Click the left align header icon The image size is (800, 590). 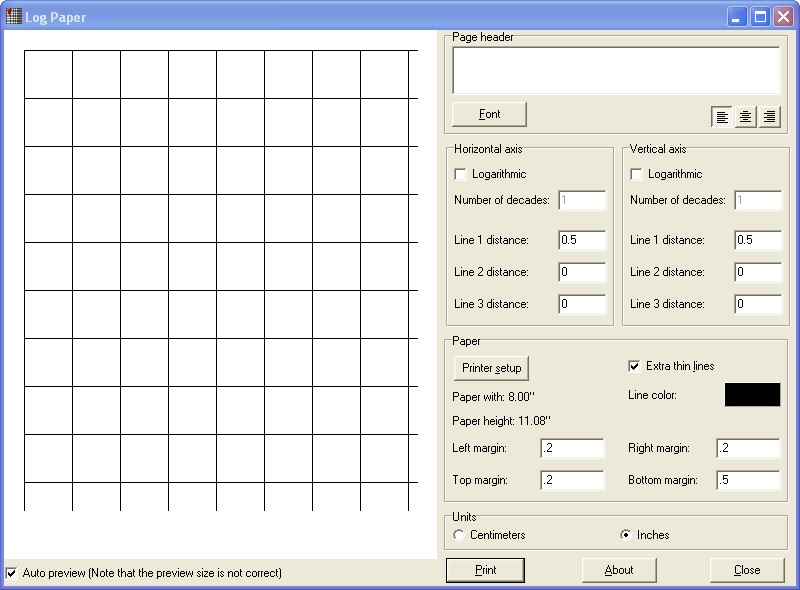(x=722, y=117)
